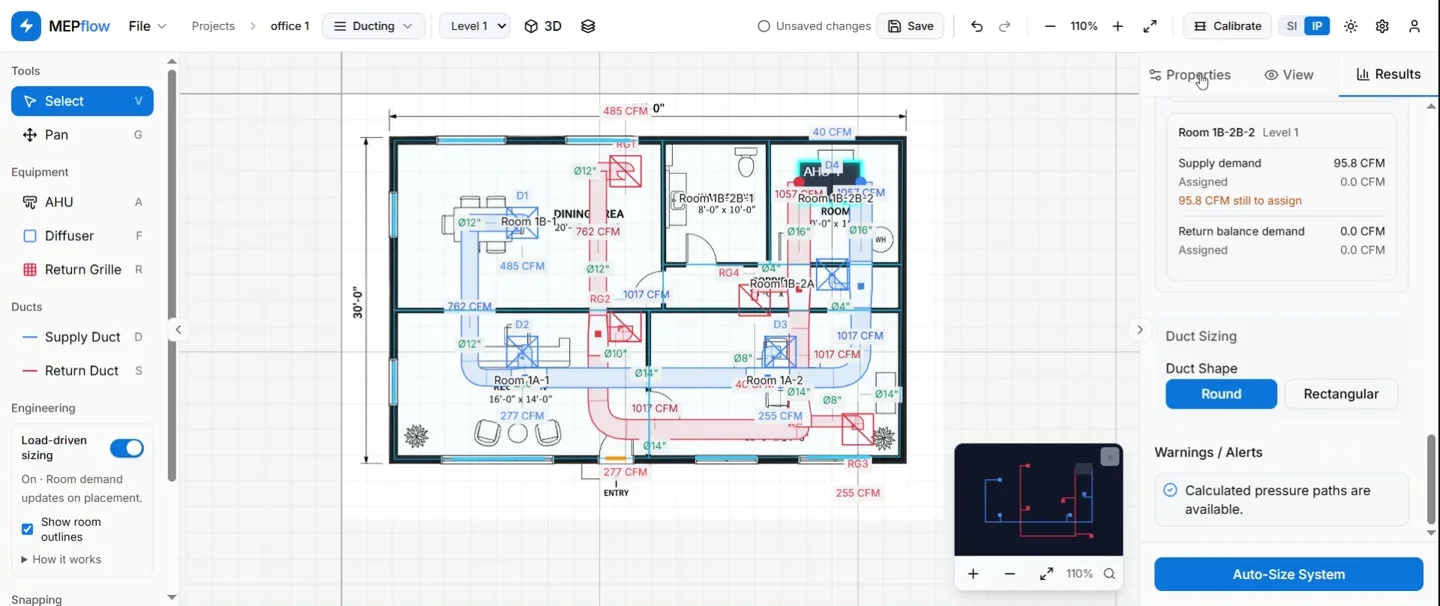This screenshot has width=1440, height=606.
Task: Switch units to IP
Action: point(1318,26)
